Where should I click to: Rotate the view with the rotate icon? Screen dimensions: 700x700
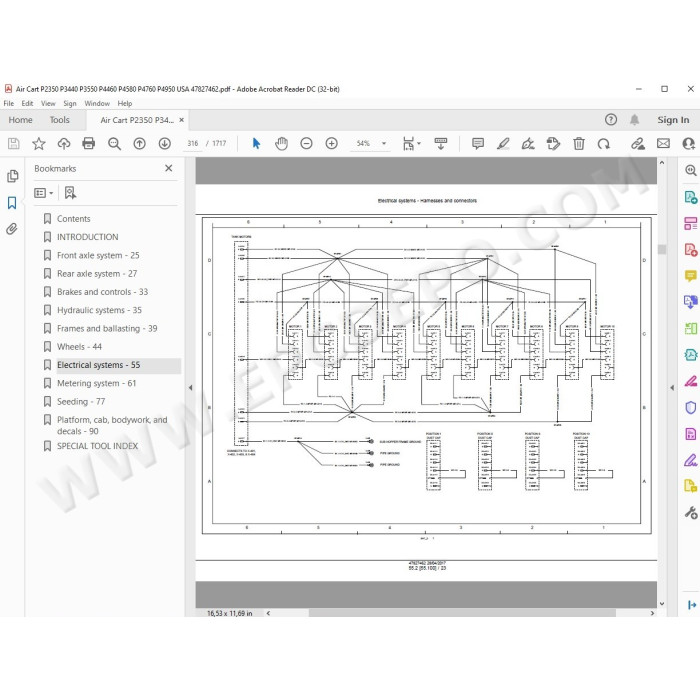[604, 143]
